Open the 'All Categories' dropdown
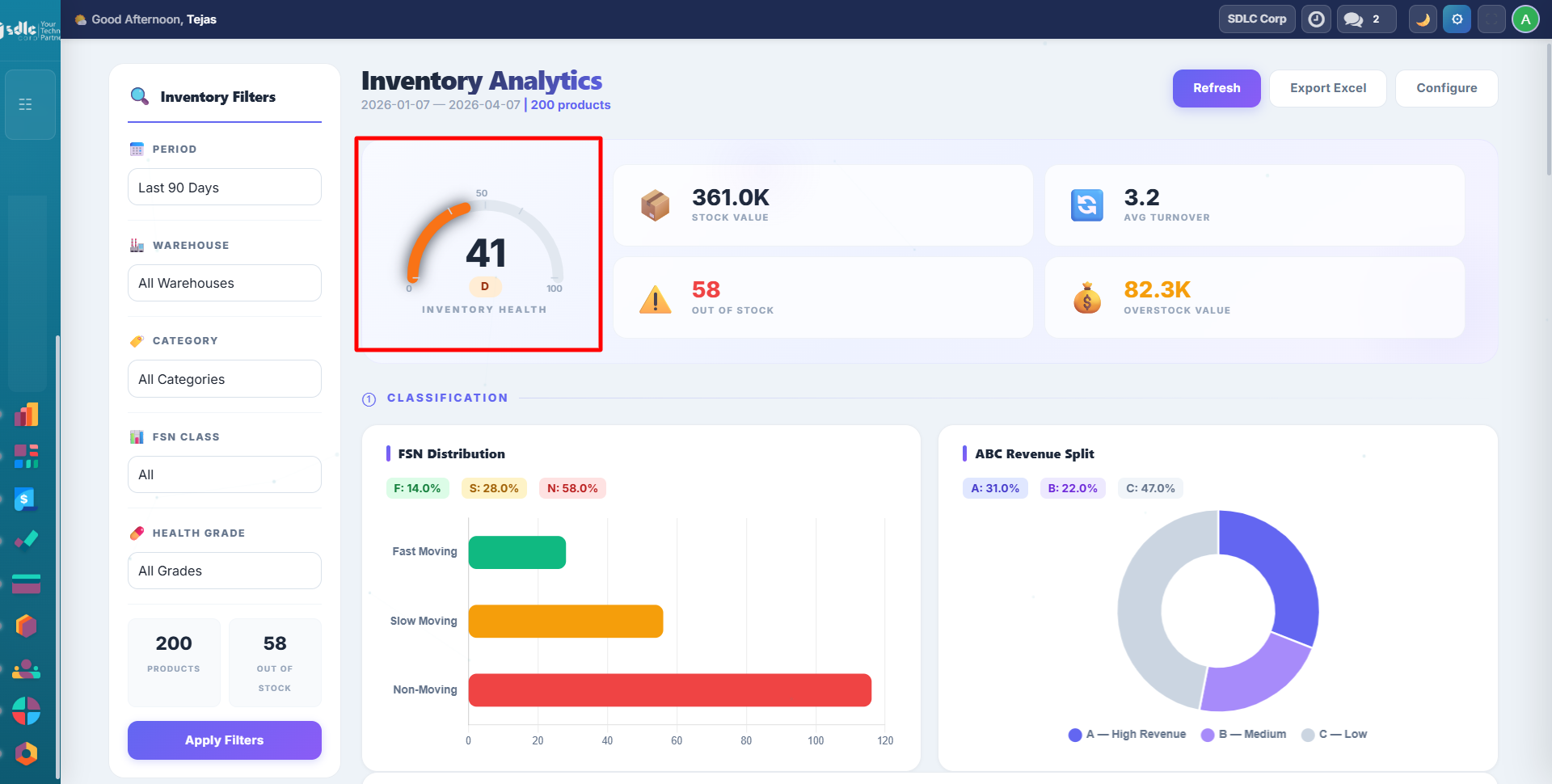Screen dimensions: 1552x784 click(224, 379)
